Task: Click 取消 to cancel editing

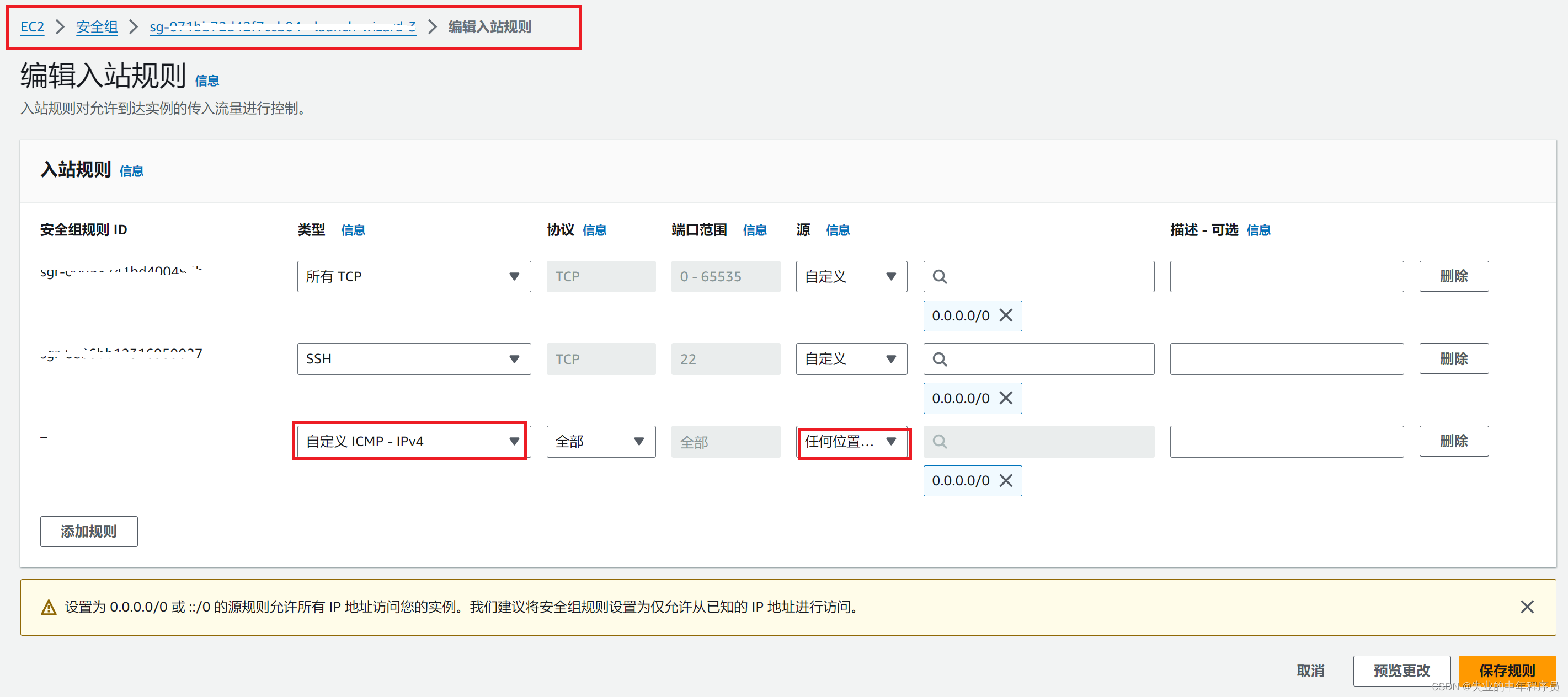Action: point(1310,671)
